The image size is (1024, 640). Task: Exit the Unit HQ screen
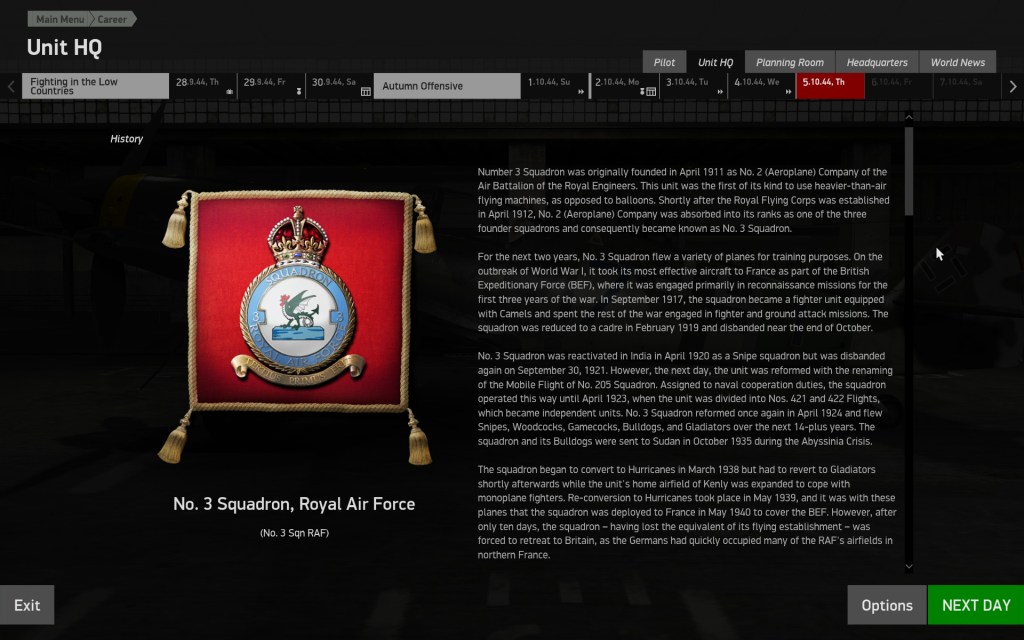27,605
